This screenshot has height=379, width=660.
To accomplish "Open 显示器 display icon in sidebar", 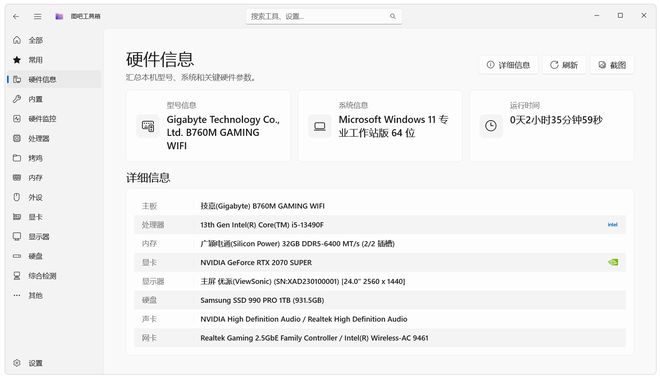I will tap(17, 236).
